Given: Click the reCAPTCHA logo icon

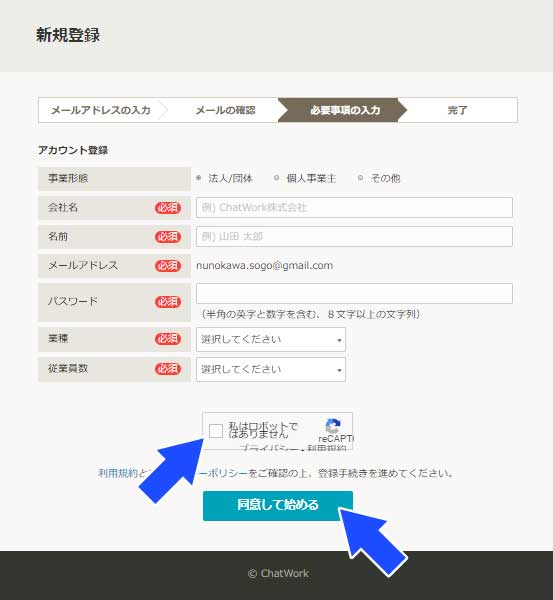Looking at the screenshot, I should coord(333,426).
